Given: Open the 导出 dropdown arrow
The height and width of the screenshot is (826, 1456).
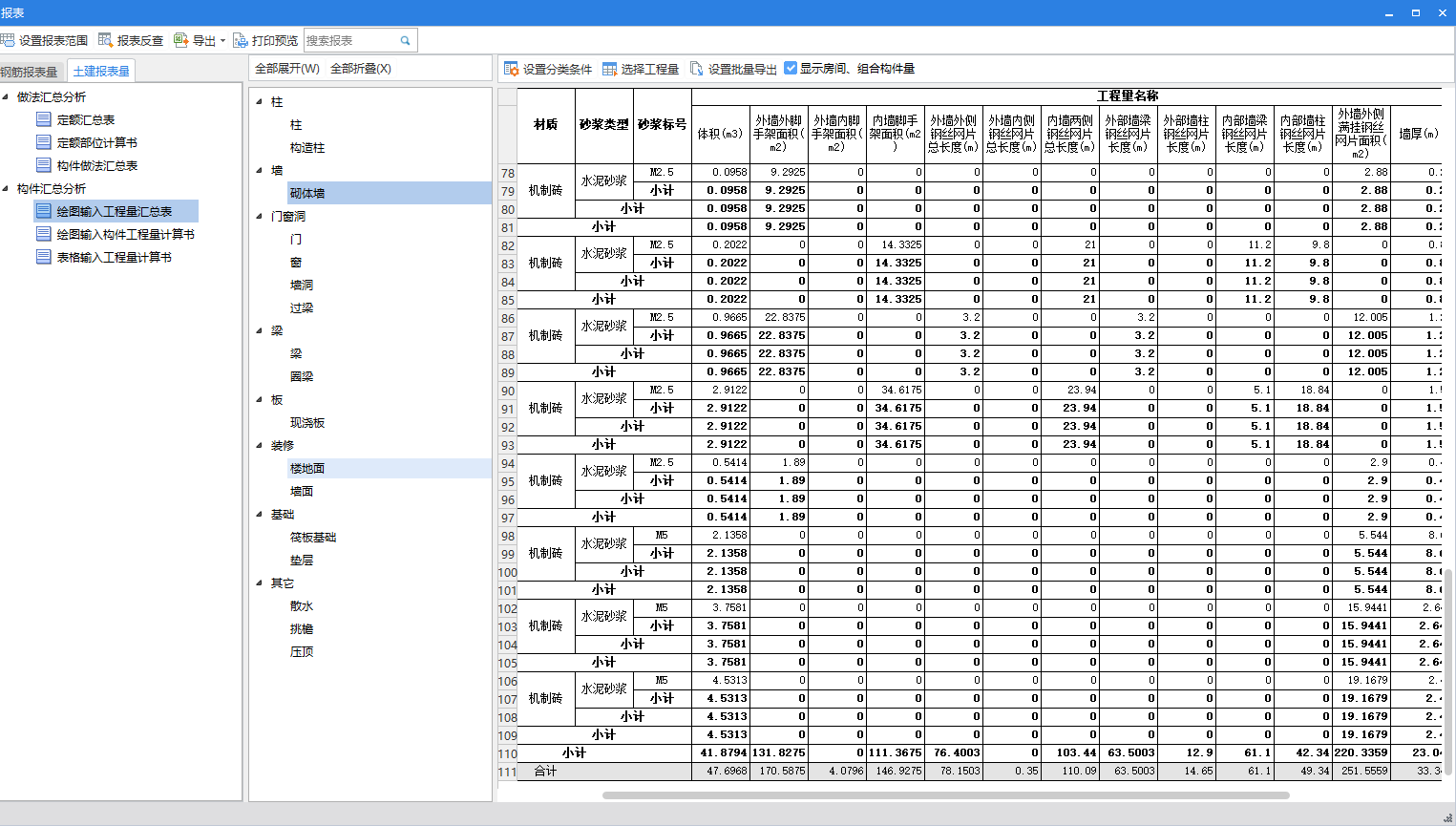Looking at the screenshot, I should pyautogui.click(x=222, y=41).
